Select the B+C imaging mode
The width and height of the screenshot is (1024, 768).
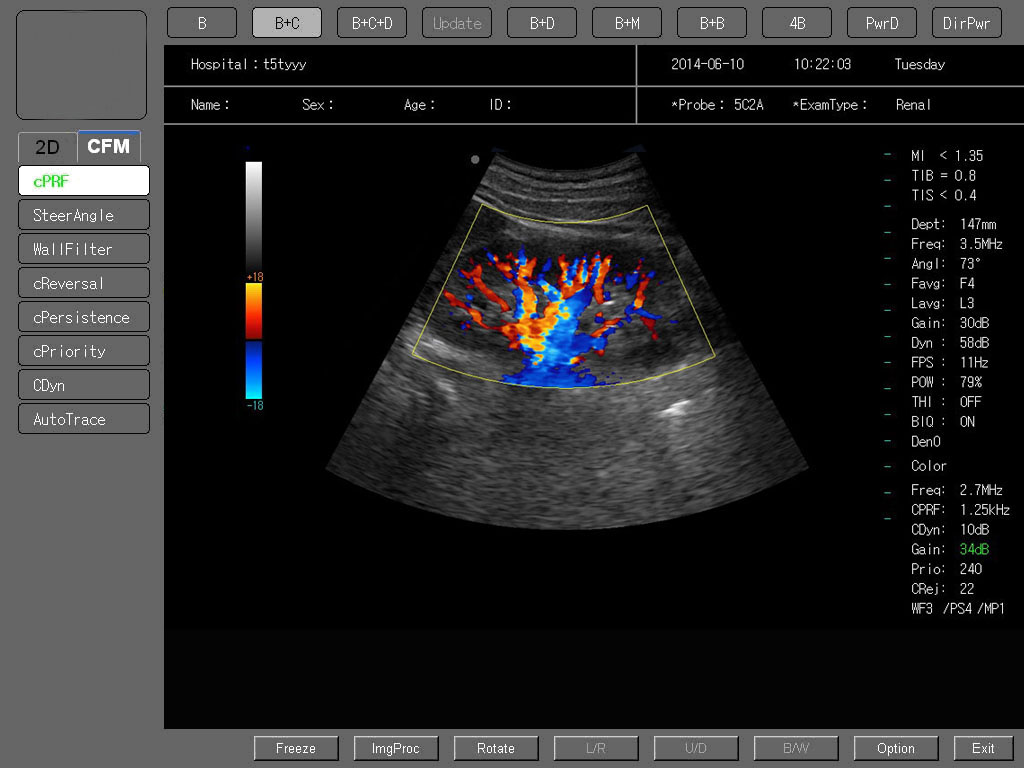point(286,23)
